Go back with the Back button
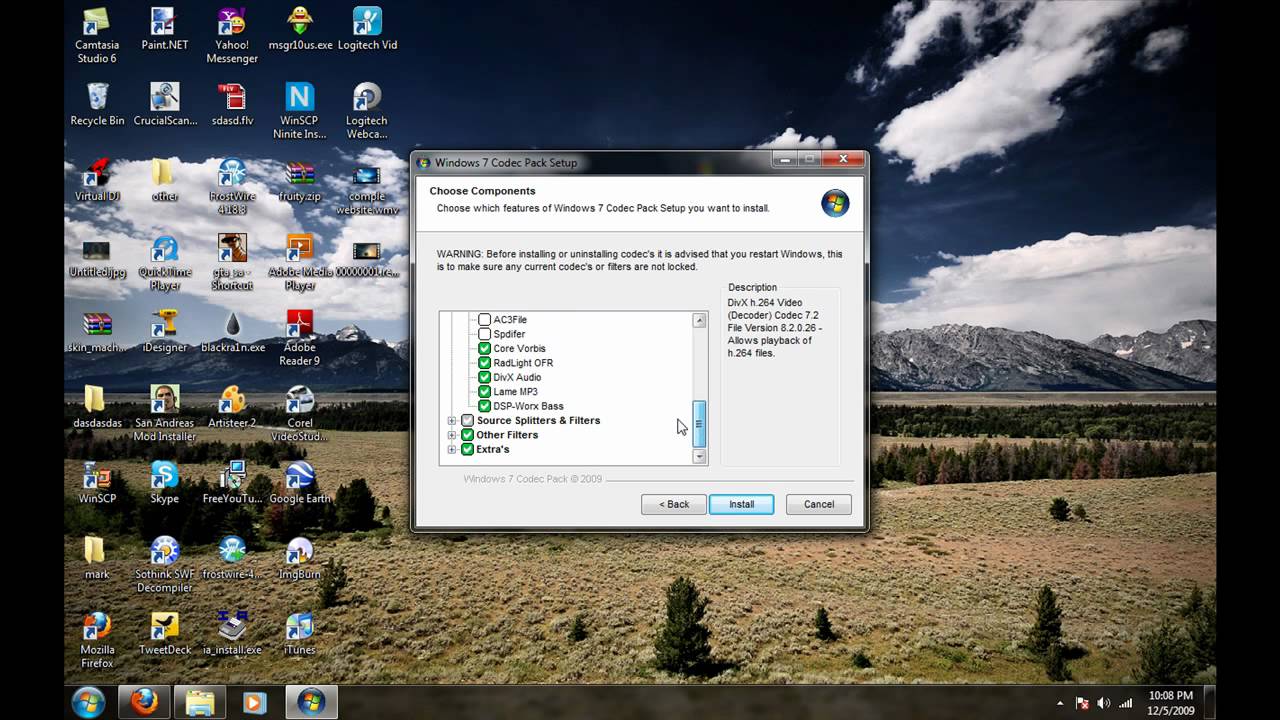The height and width of the screenshot is (720, 1280). pyautogui.click(x=674, y=504)
